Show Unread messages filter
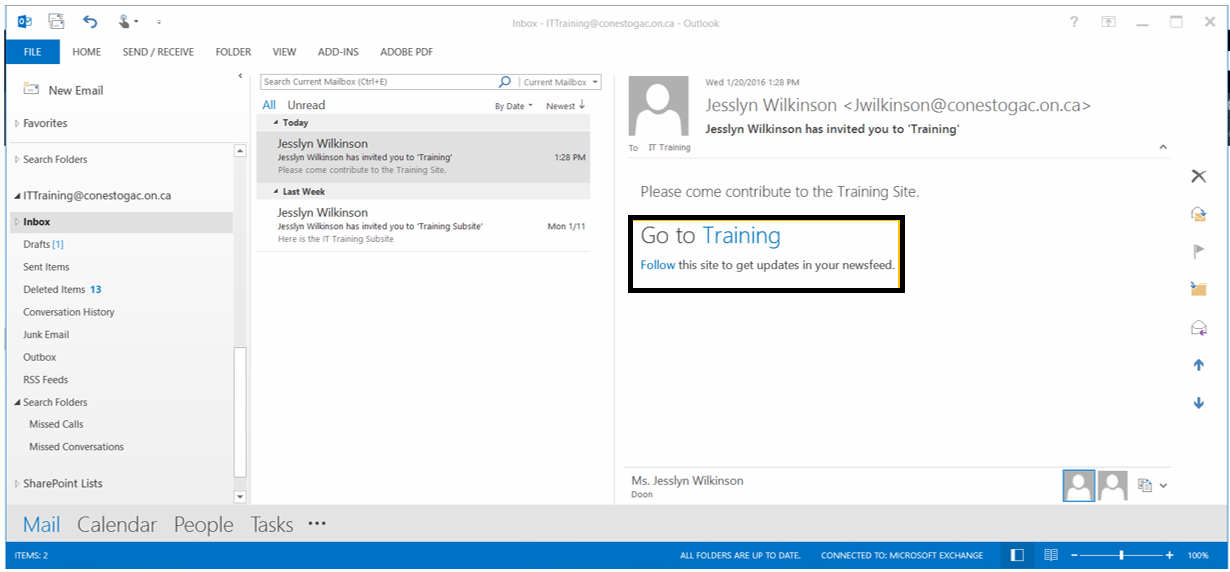Image resolution: width=1230 pixels, height=572 pixels. tap(306, 105)
